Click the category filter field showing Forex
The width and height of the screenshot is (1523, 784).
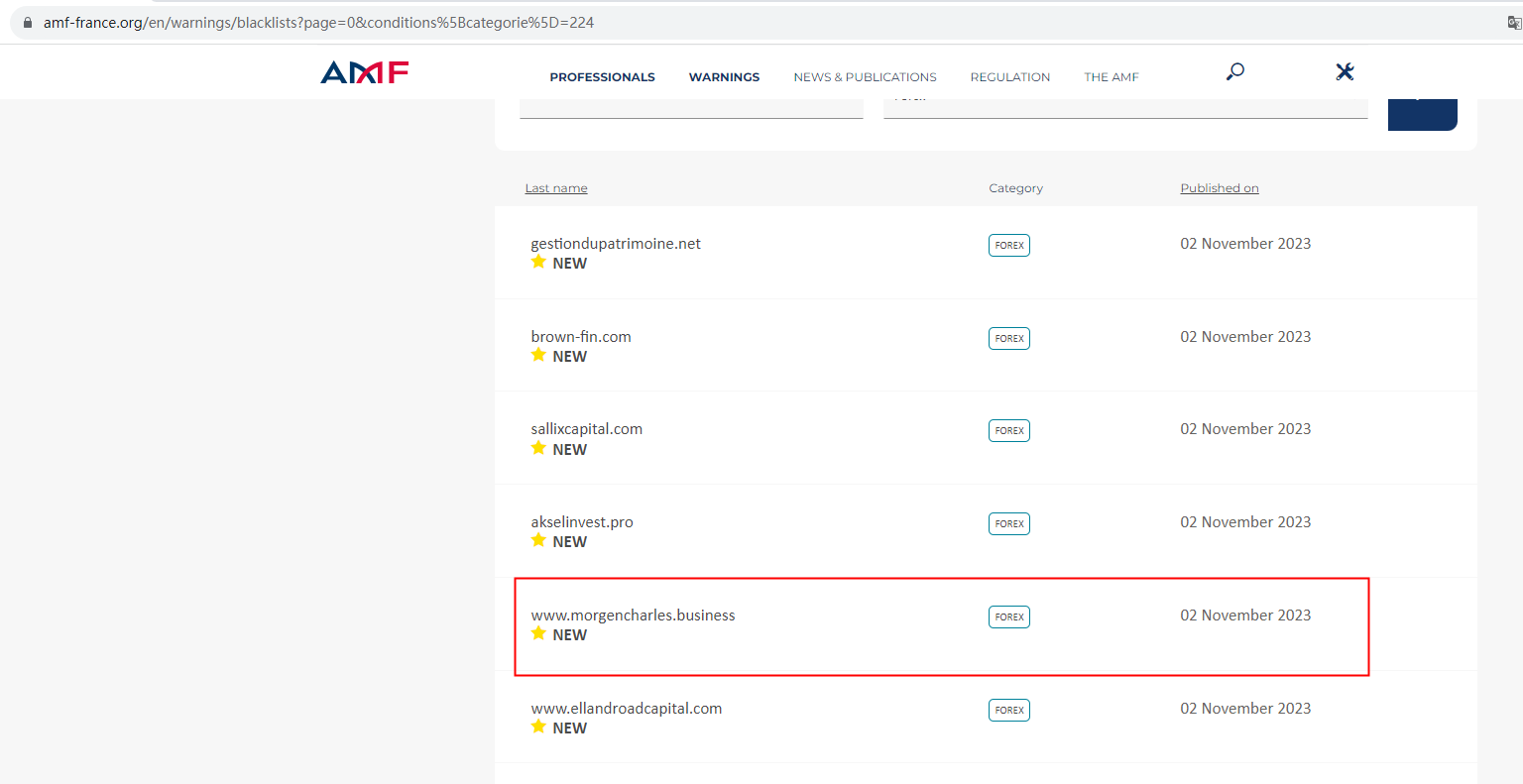click(x=1124, y=107)
